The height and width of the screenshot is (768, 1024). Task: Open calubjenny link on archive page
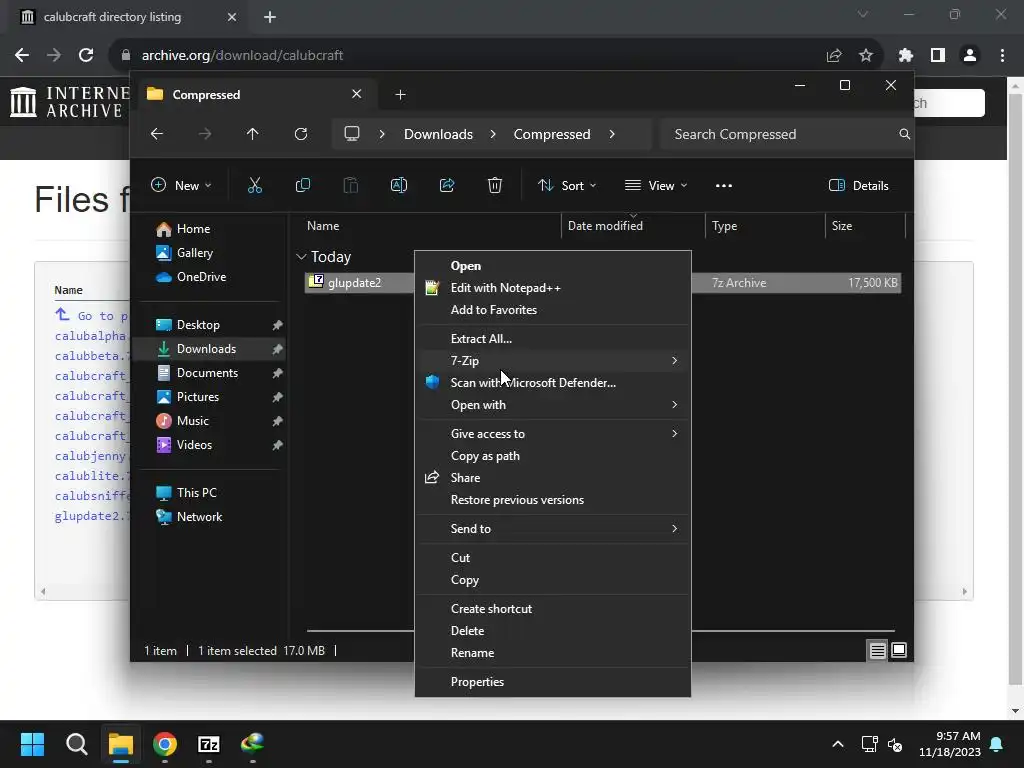pos(91,456)
